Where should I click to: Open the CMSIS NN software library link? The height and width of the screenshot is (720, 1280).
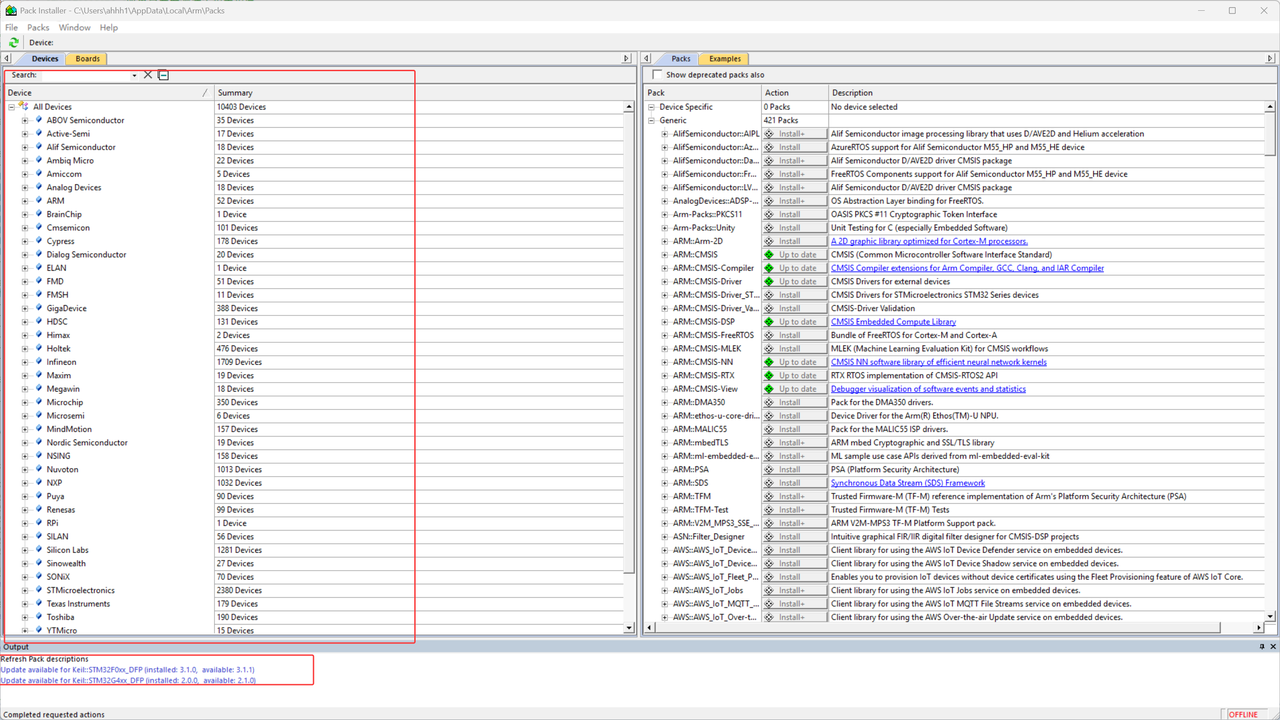[938, 362]
